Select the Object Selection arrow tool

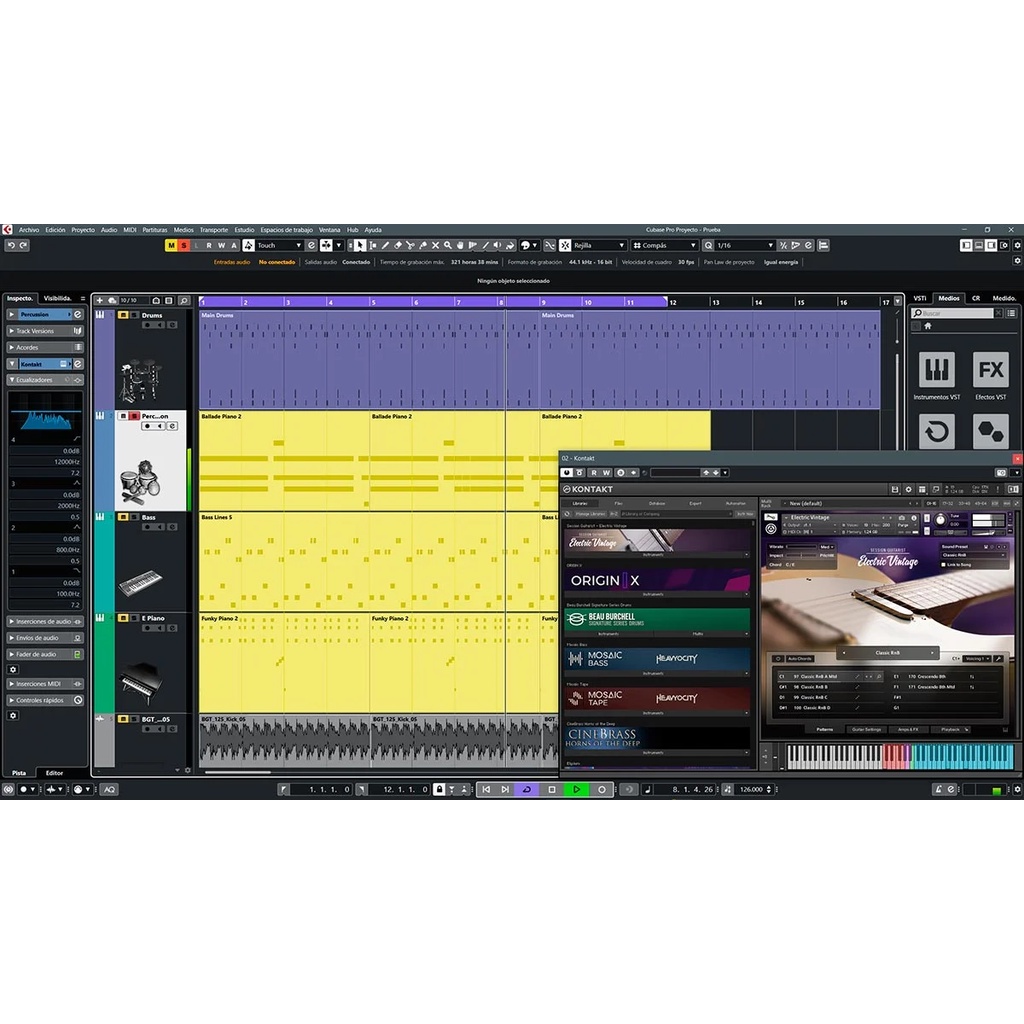pyautogui.click(x=360, y=246)
